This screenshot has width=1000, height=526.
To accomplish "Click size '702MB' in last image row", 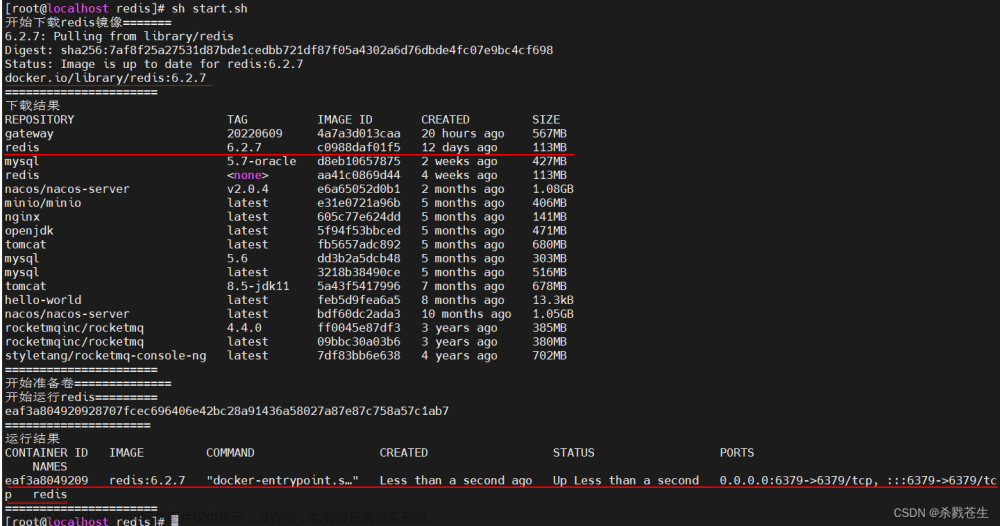I will click(x=549, y=356).
